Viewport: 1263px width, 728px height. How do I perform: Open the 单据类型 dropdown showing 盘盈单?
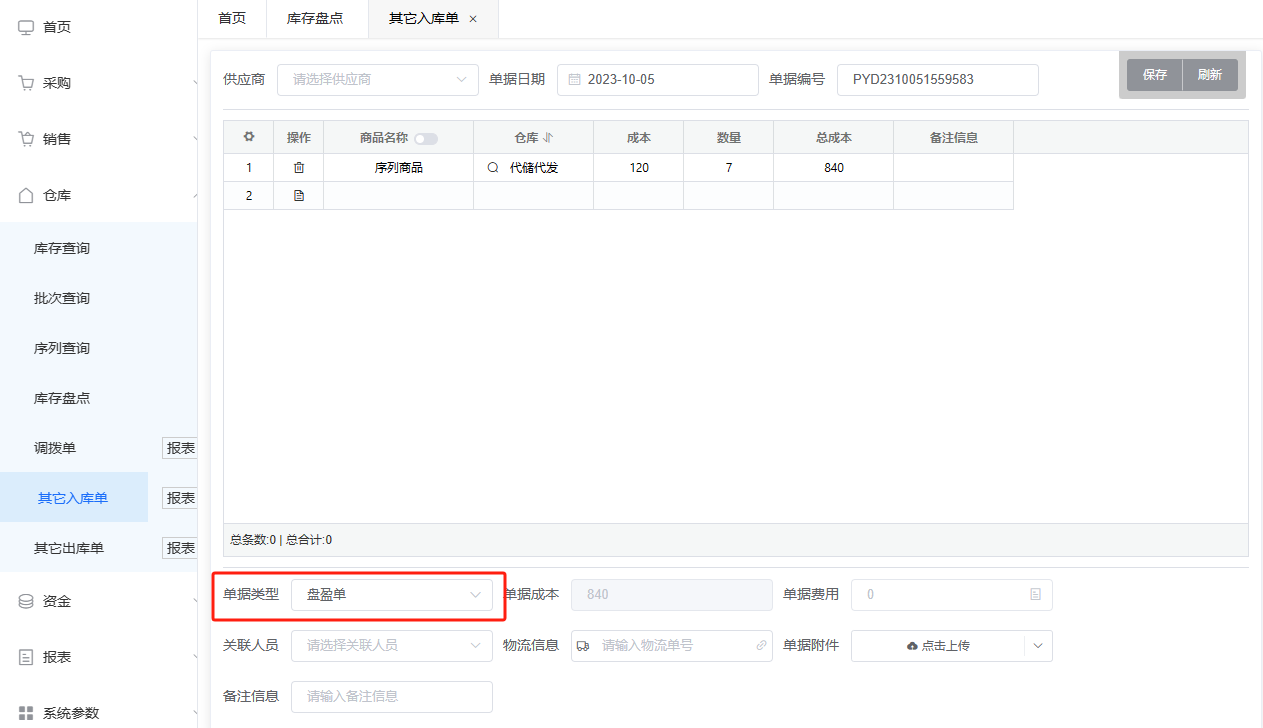click(x=392, y=594)
